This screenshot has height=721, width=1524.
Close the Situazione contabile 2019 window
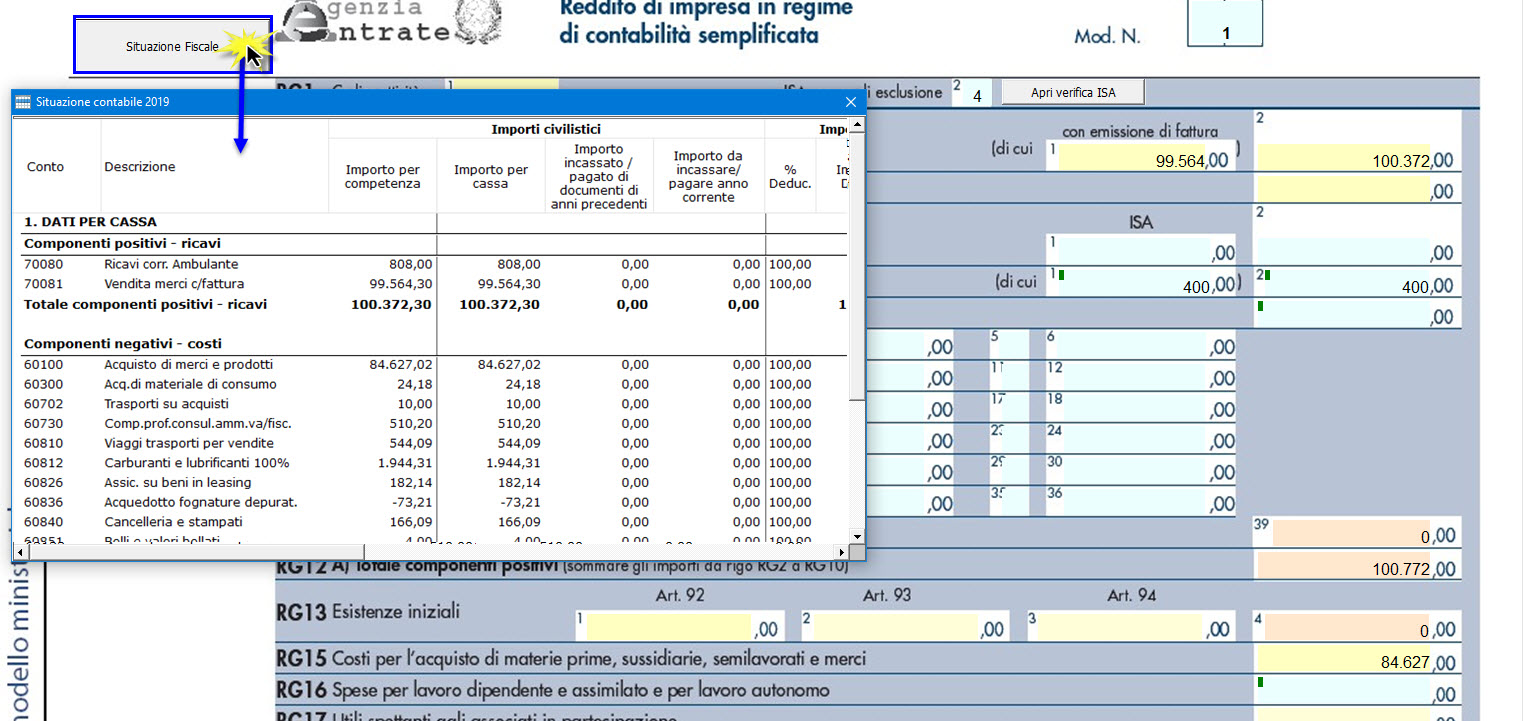point(851,102)
